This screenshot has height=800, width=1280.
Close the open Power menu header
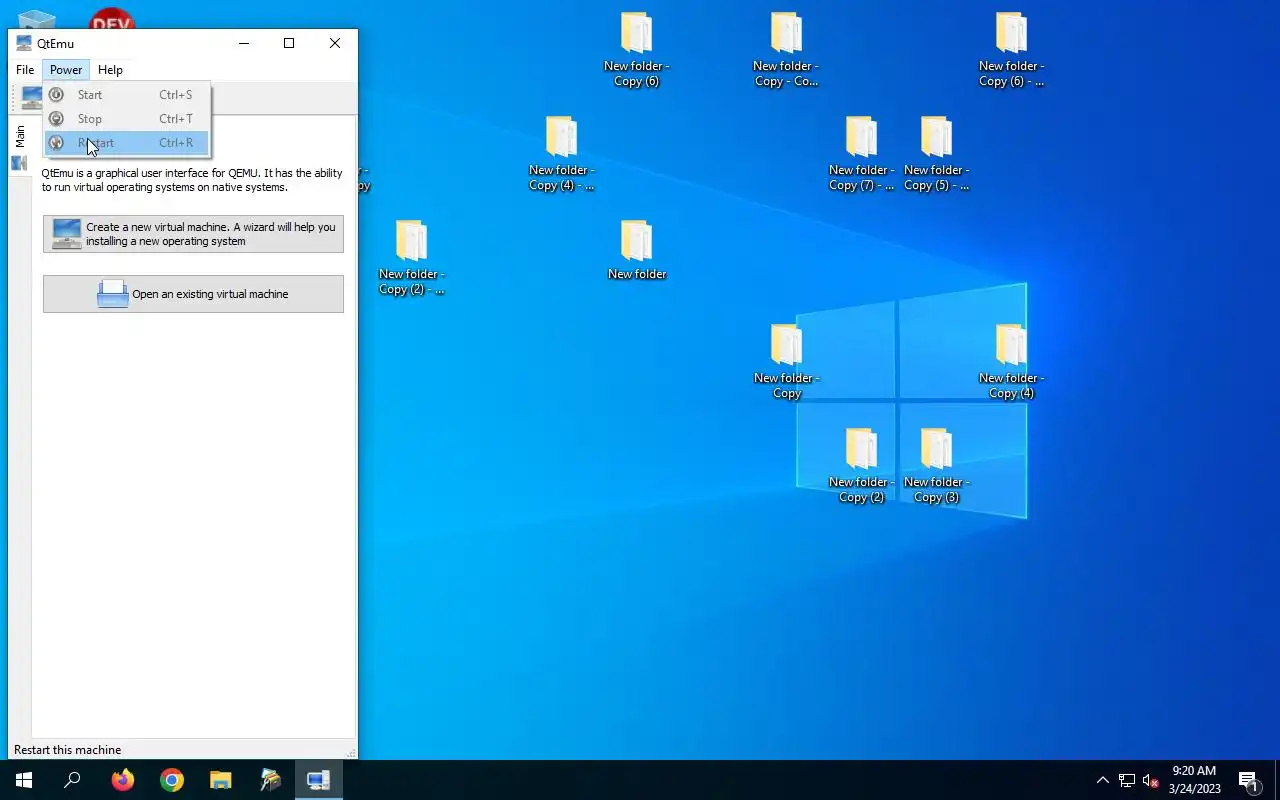[x=66, y=70]
